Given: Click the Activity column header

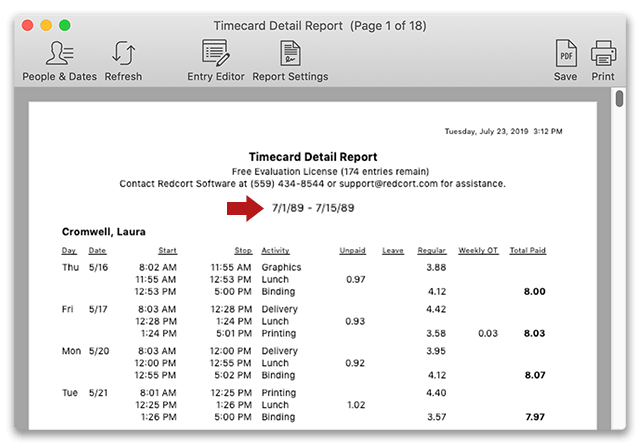Looking at the screenshot, I should (x=275, y=250).
